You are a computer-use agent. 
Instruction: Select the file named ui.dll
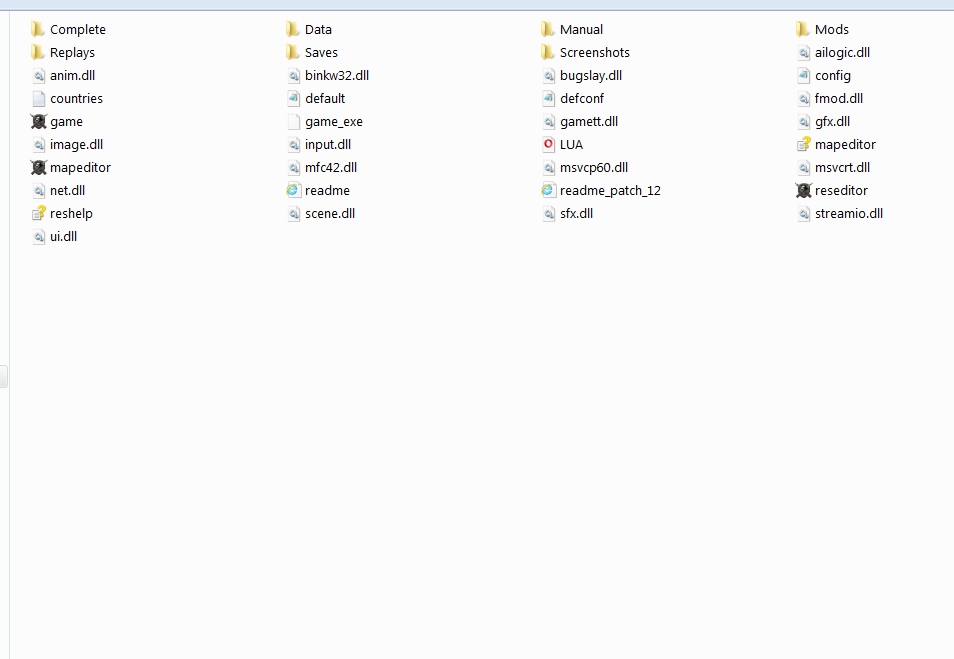(x=55, y=237)
